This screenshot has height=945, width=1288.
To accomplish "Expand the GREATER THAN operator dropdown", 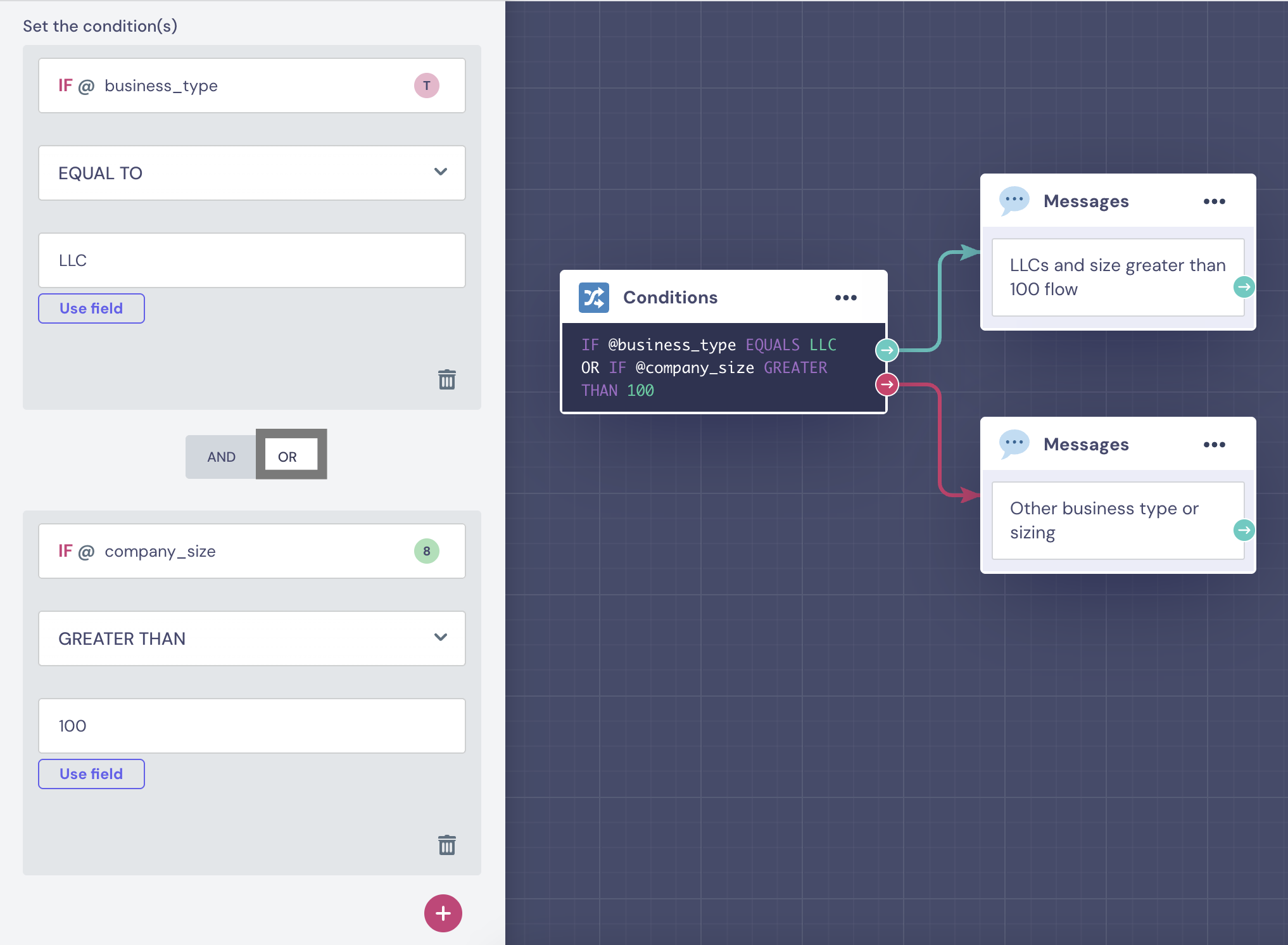I will (251, 638).
